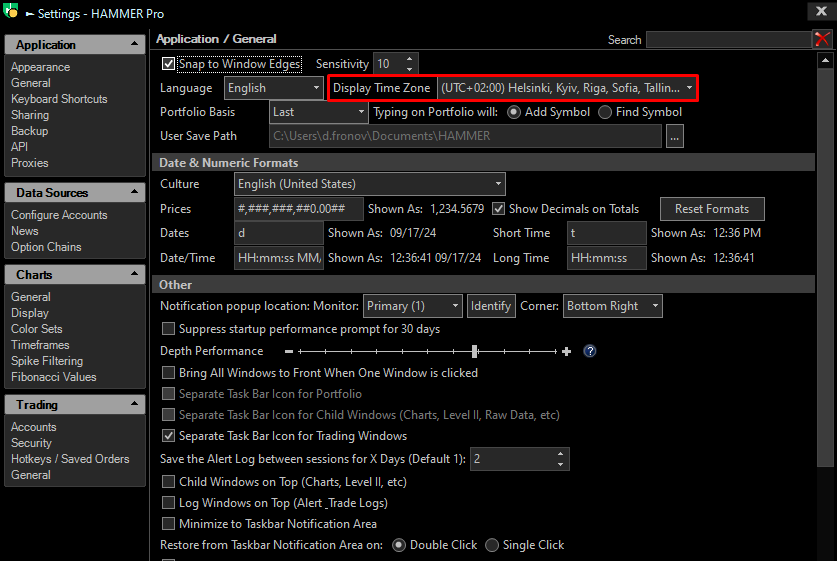Screen dimensions: 837x561
Task: Click the Depth Performance minus icon
Action: point(289,351)
